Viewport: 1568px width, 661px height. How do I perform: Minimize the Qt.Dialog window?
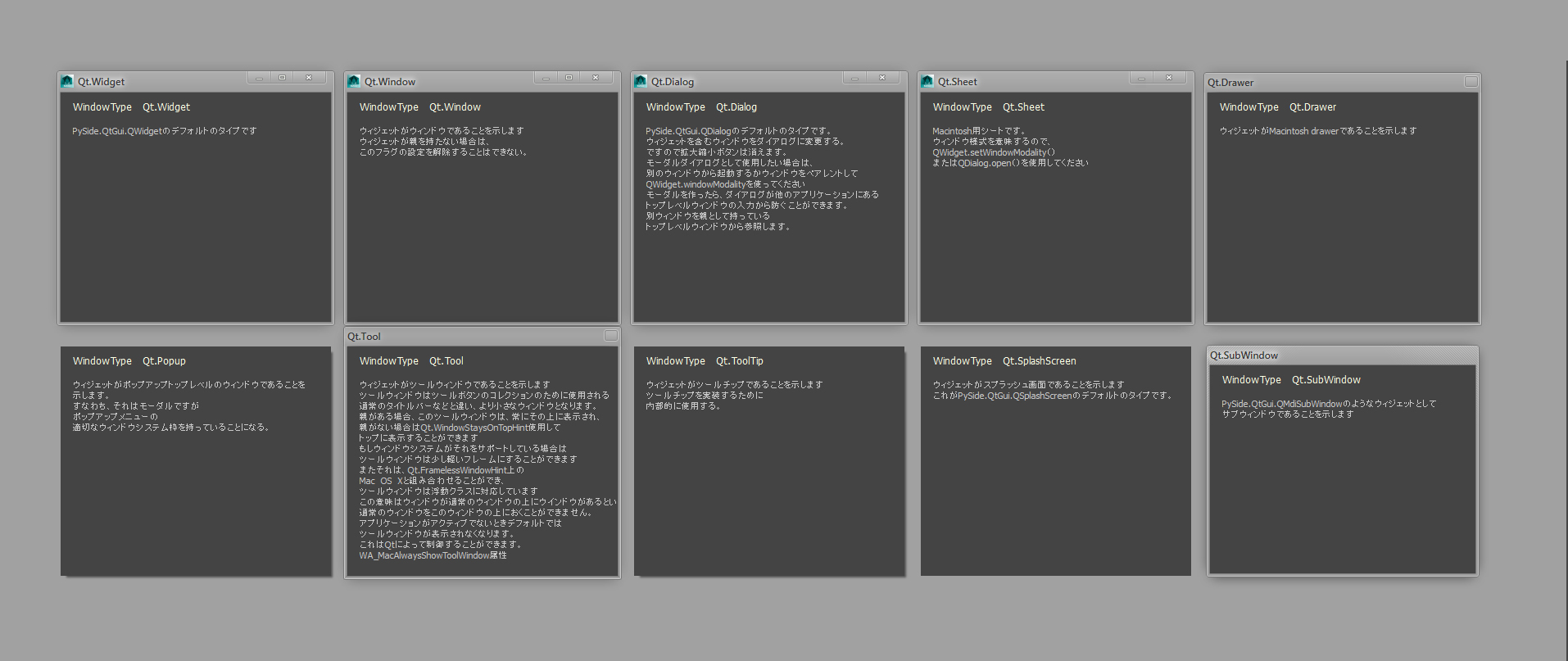(x=854, y=78)
